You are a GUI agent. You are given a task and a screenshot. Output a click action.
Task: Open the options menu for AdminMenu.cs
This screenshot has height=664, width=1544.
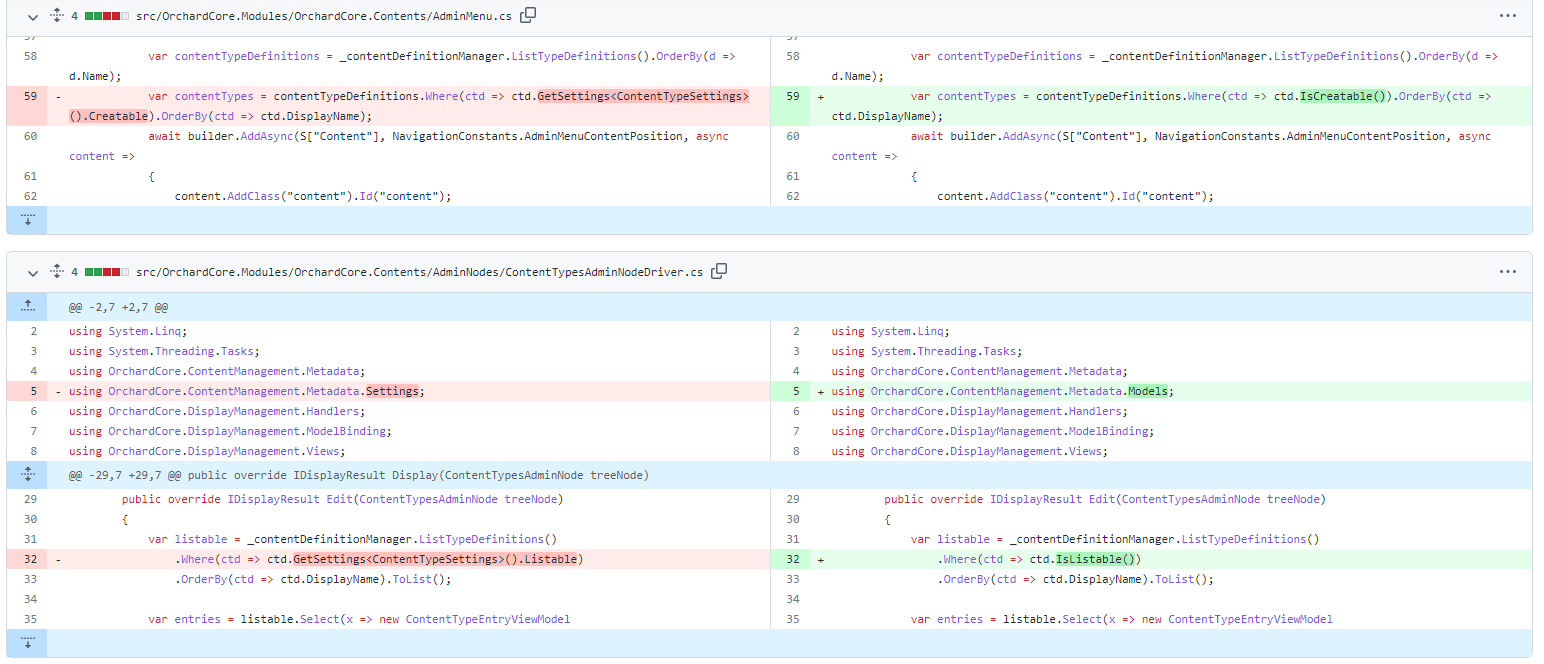click(x=1508, y=16)
